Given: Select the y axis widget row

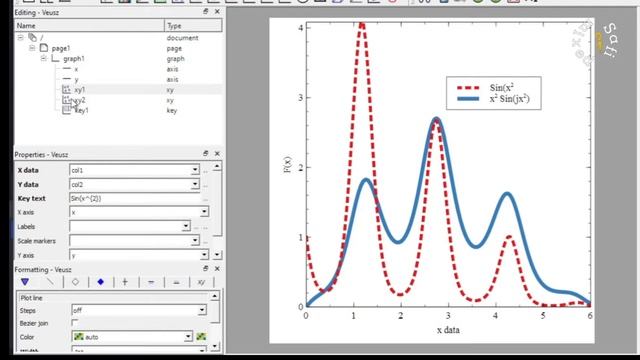Looking at the screenshot, I should click(x=118, y=79).
